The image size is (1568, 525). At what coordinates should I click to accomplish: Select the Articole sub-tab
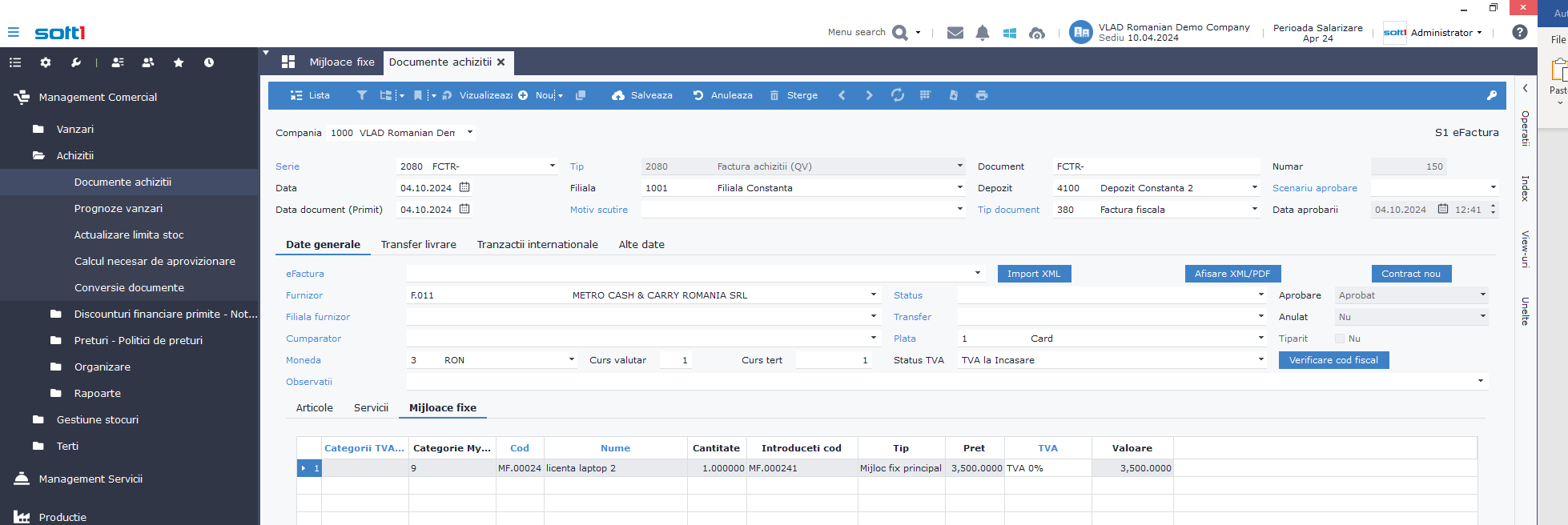315,407
